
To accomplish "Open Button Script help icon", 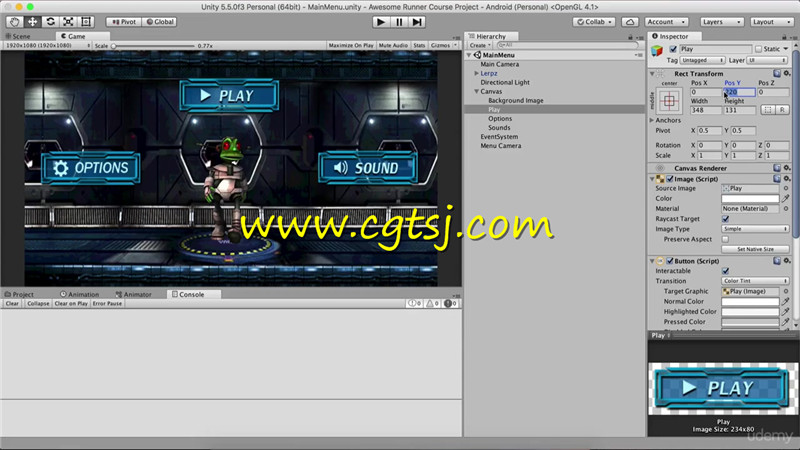I will pos(777,261).
